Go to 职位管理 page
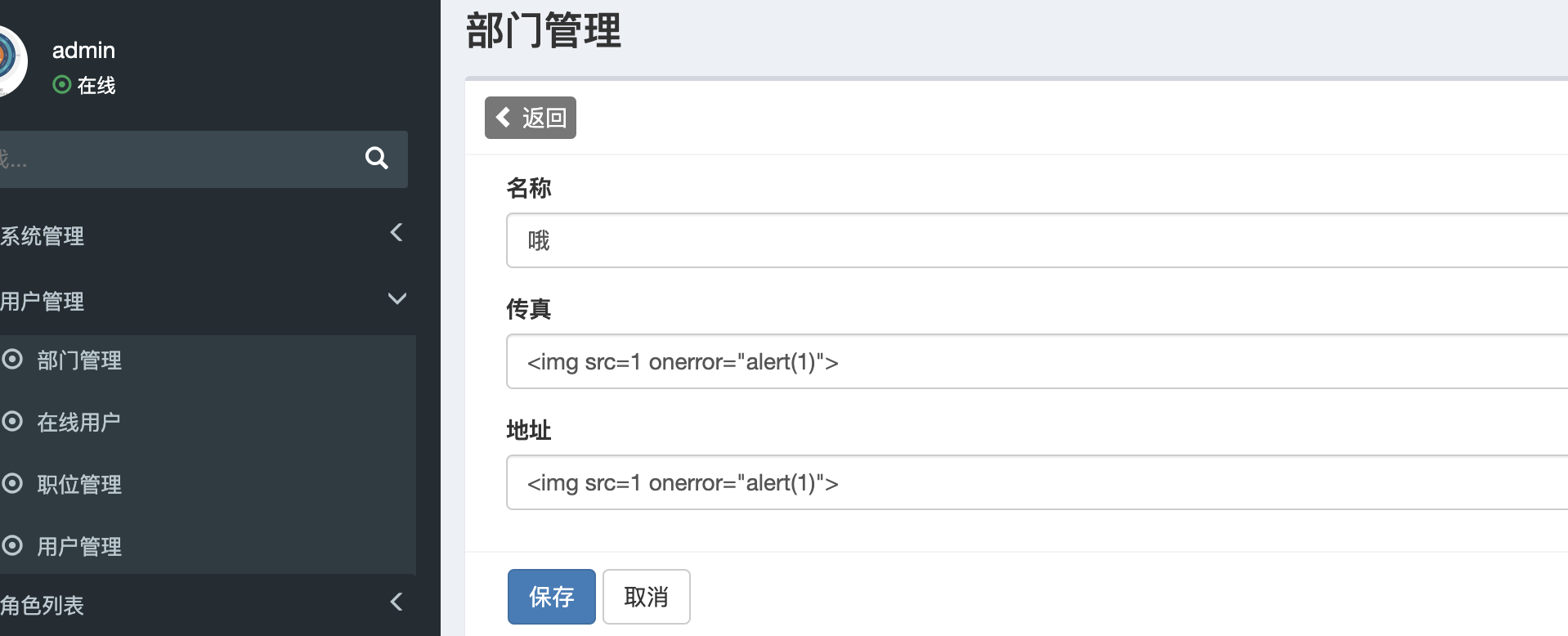 79,485
